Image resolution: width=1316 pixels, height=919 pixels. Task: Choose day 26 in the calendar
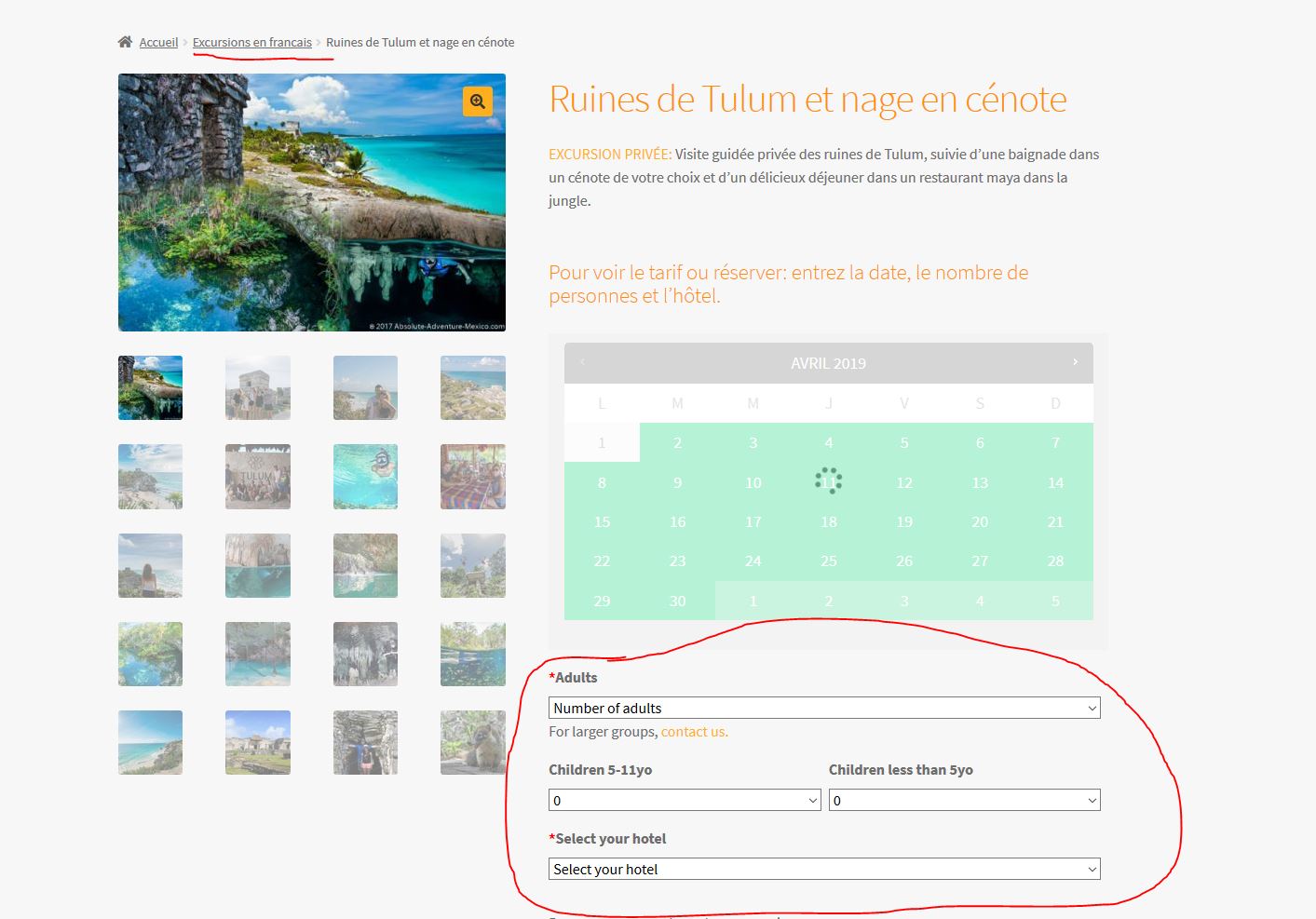tap(904, 561)
